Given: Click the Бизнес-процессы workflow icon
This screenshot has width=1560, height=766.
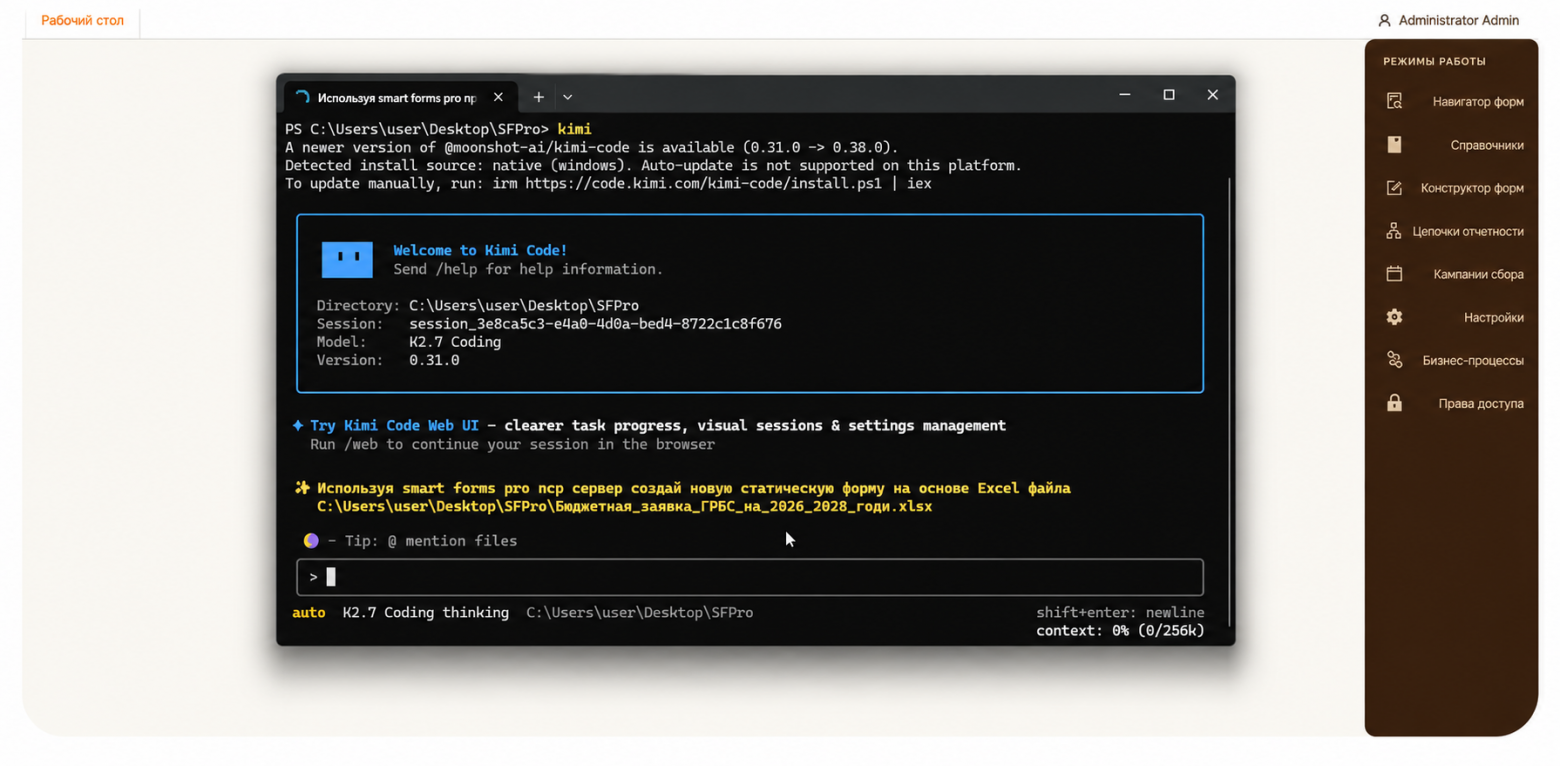Looking at the screenshot, I should 1394,360.
